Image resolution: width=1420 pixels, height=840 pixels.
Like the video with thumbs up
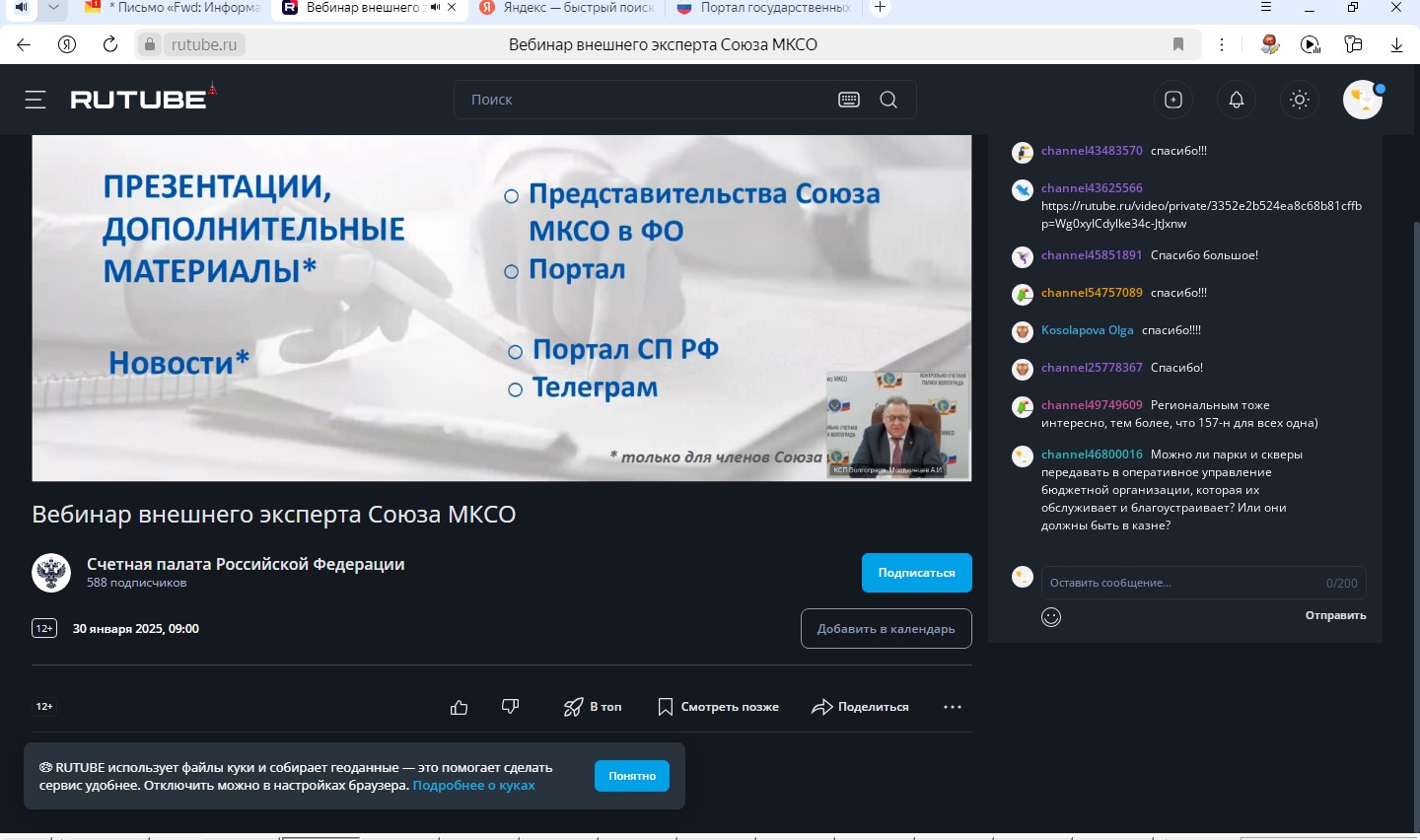click(x=459, y=707)
